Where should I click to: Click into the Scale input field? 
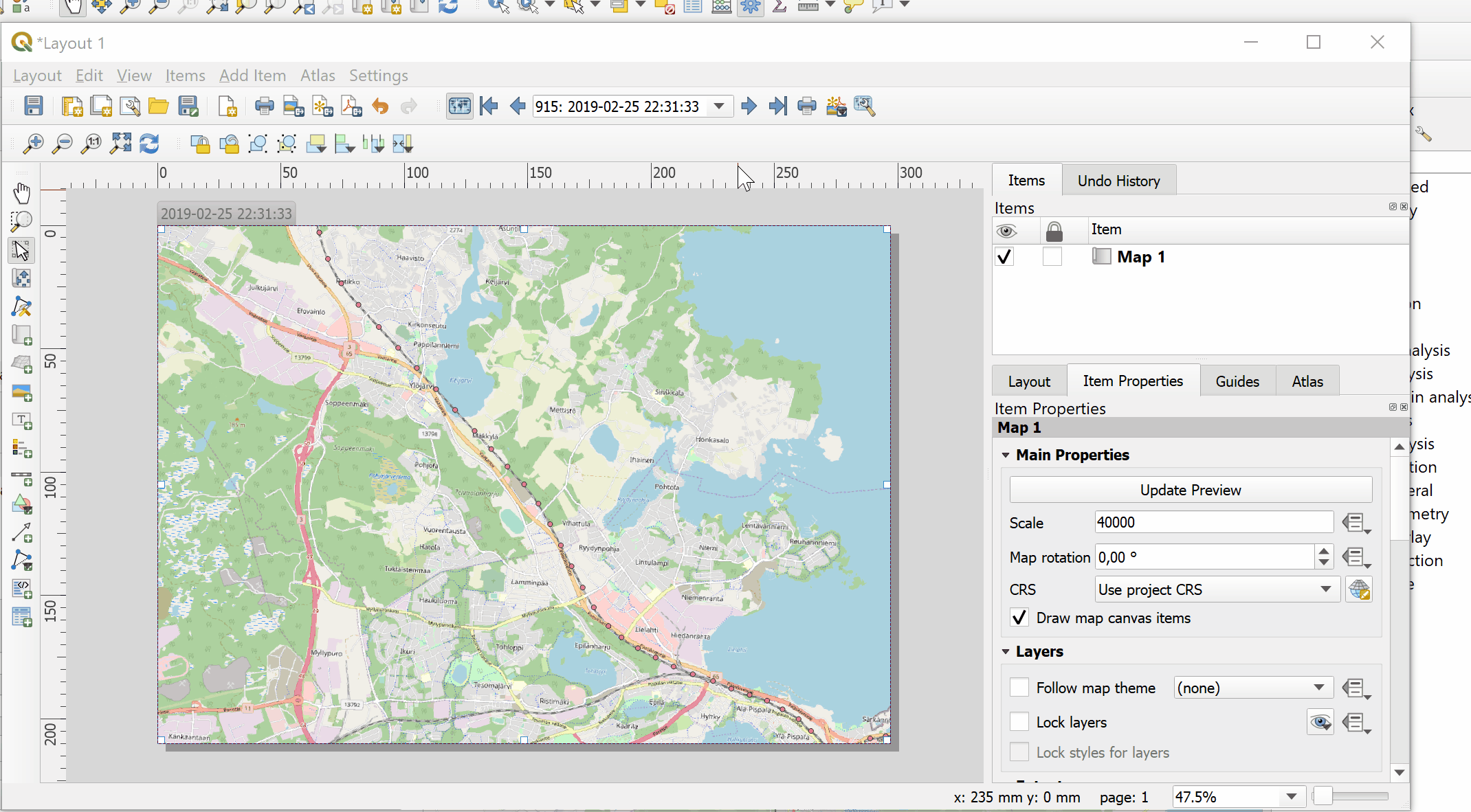(x=1213, y=522)
